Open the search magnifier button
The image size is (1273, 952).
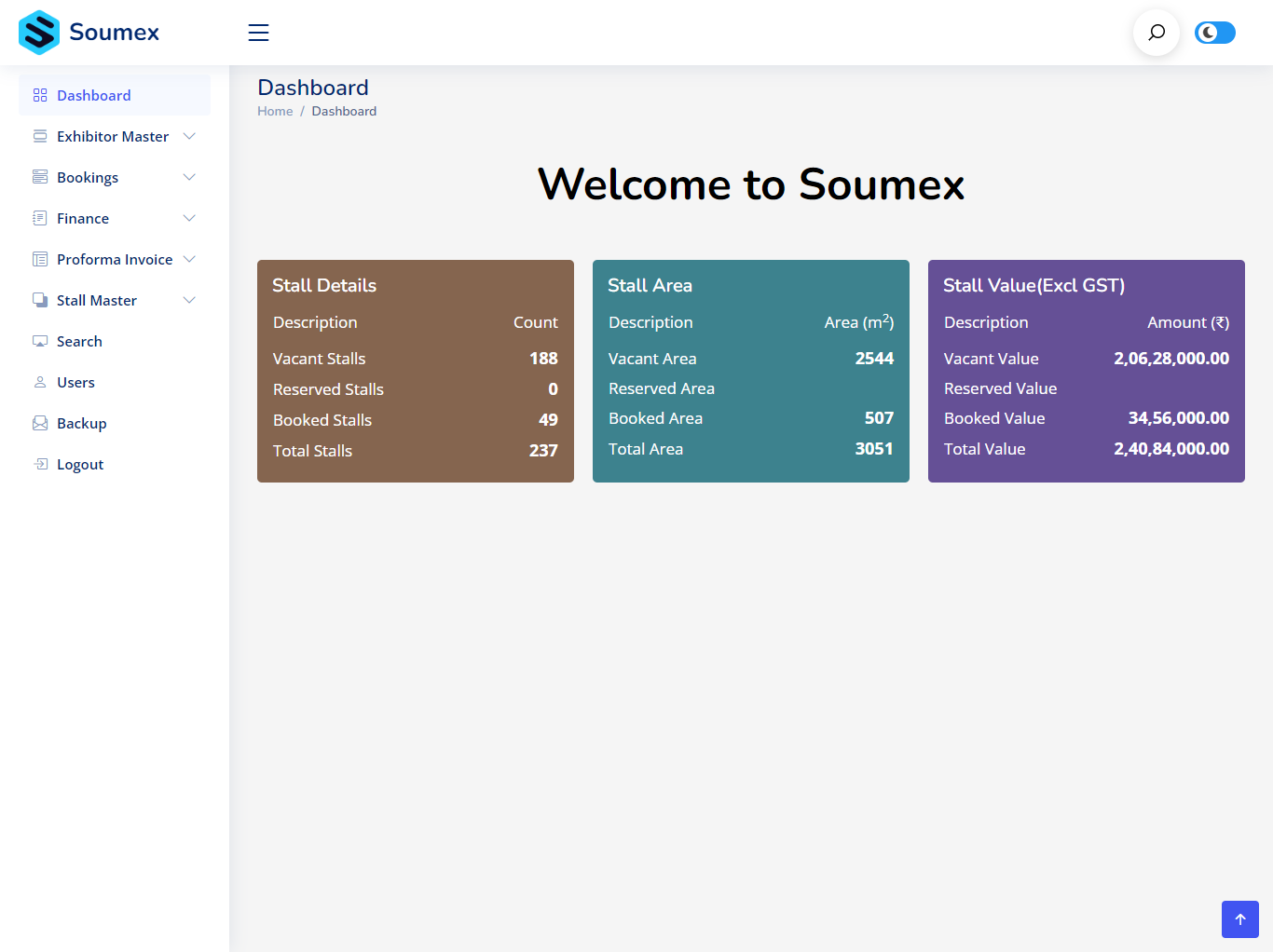1157,33
